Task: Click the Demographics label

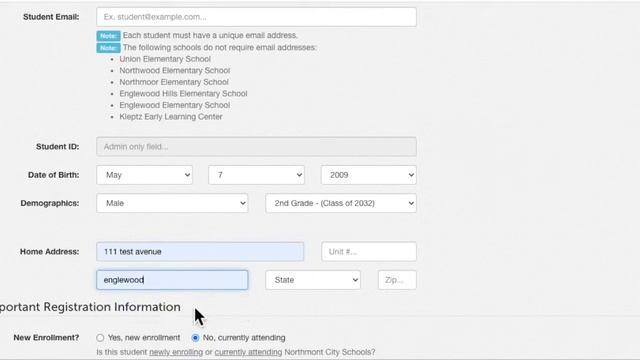Action: [x=50, y=203]
